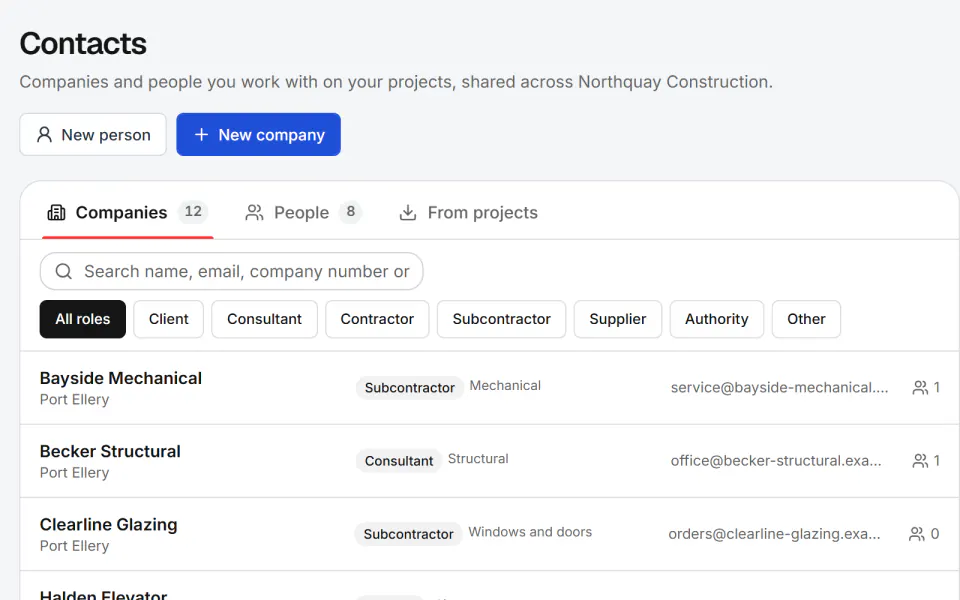Click the orders@clearline-glazing email
The height and width of the screenshot is (600, 960).
774,534
